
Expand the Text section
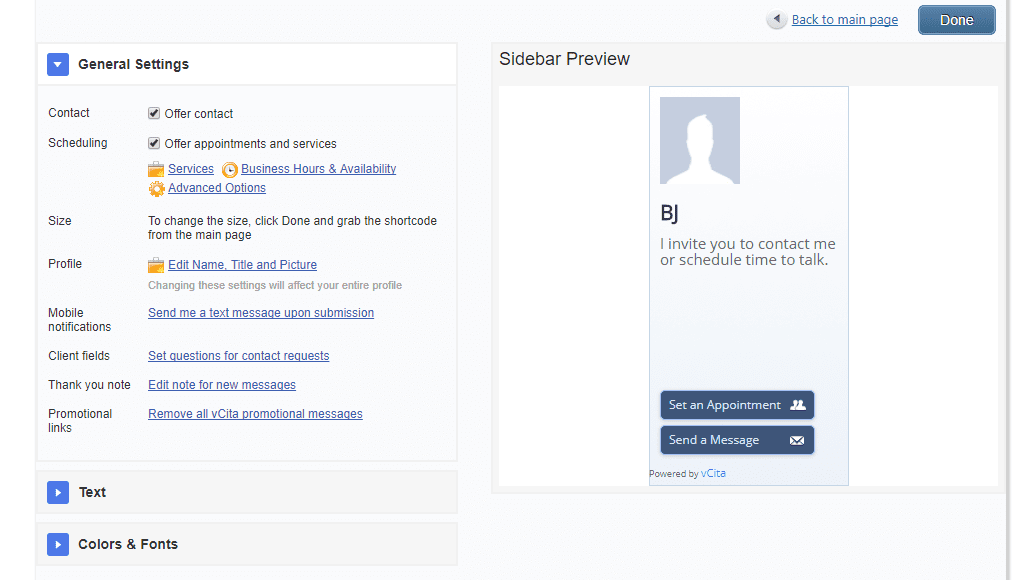coord(58,493)
